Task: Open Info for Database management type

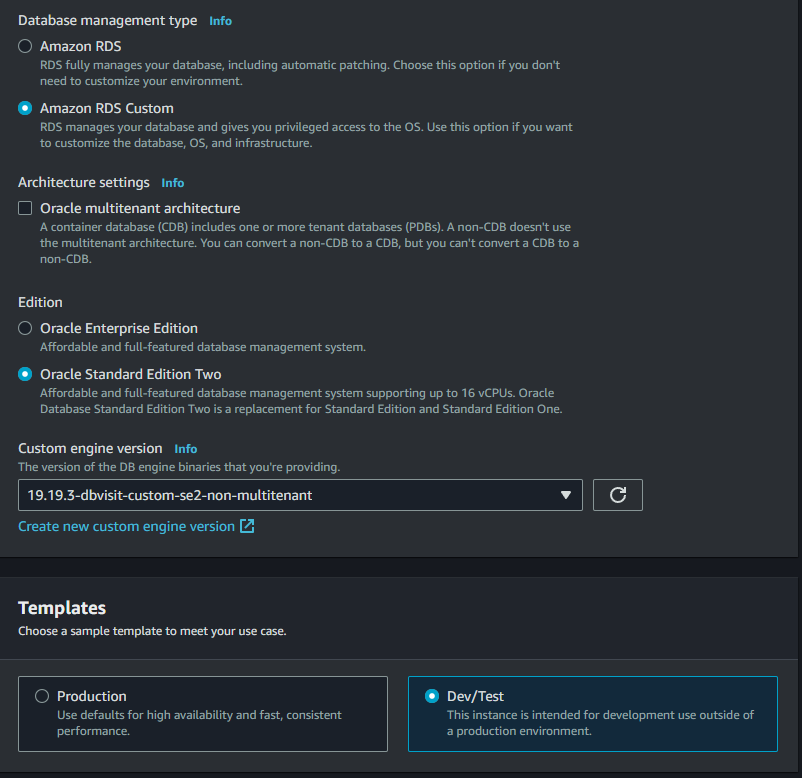Action: tap(220, 21)
